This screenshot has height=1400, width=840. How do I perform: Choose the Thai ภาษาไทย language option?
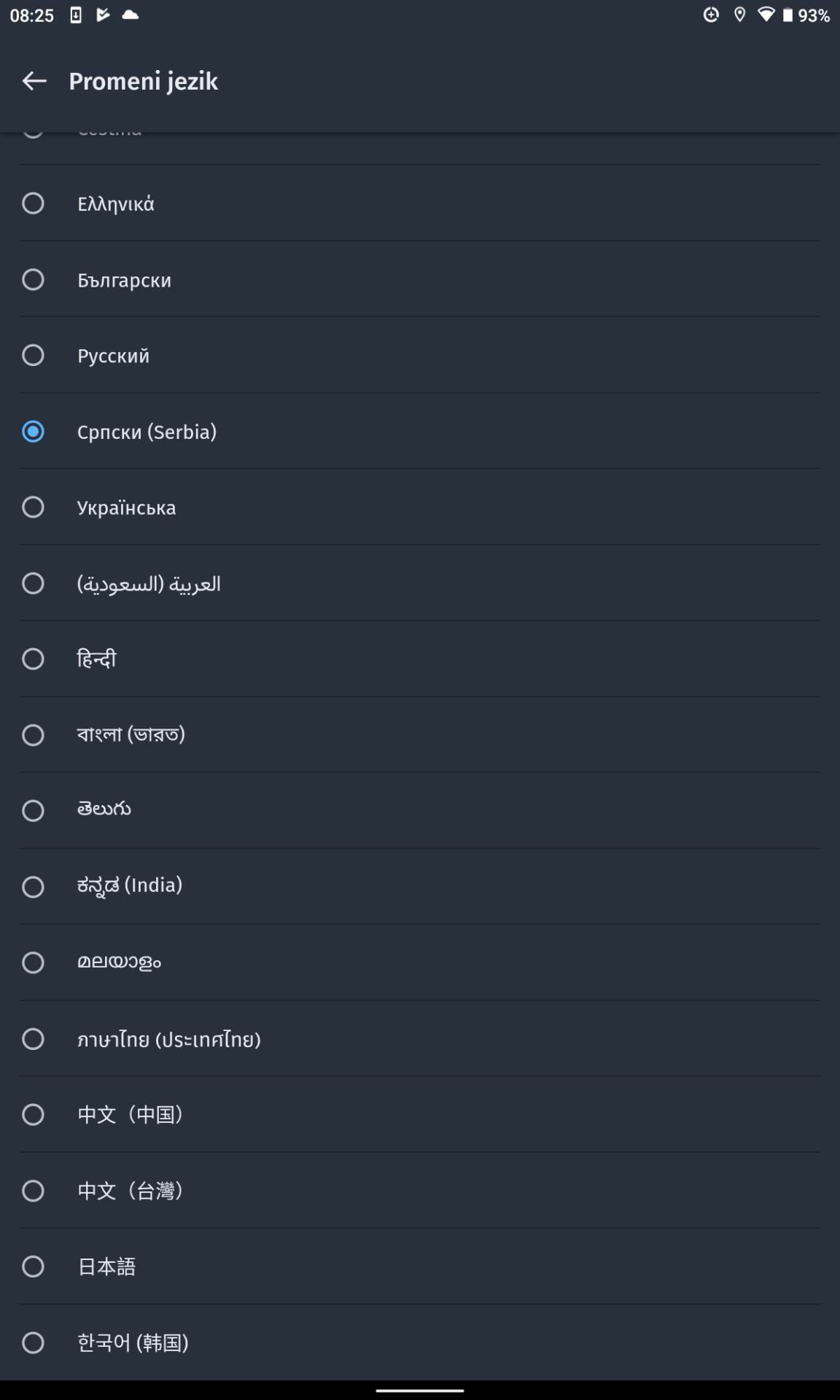pos(33,1038)
